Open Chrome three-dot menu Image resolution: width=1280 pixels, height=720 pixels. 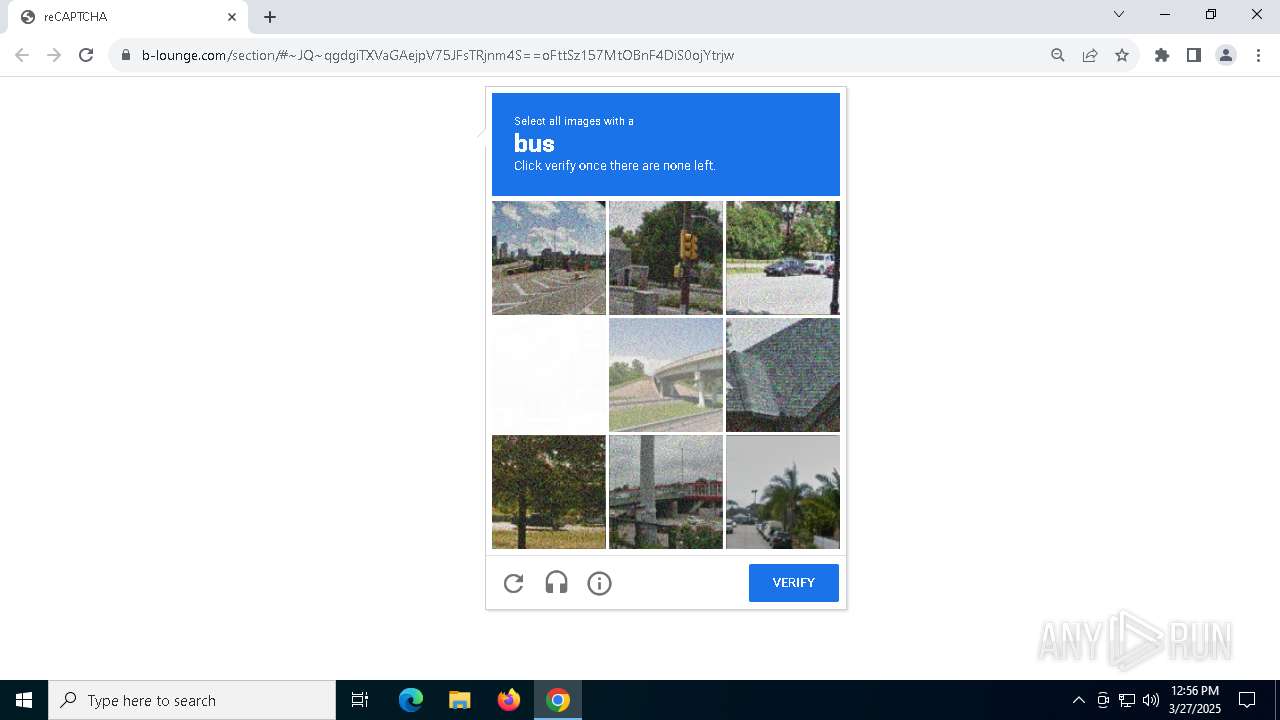[x=1258, y=55]
